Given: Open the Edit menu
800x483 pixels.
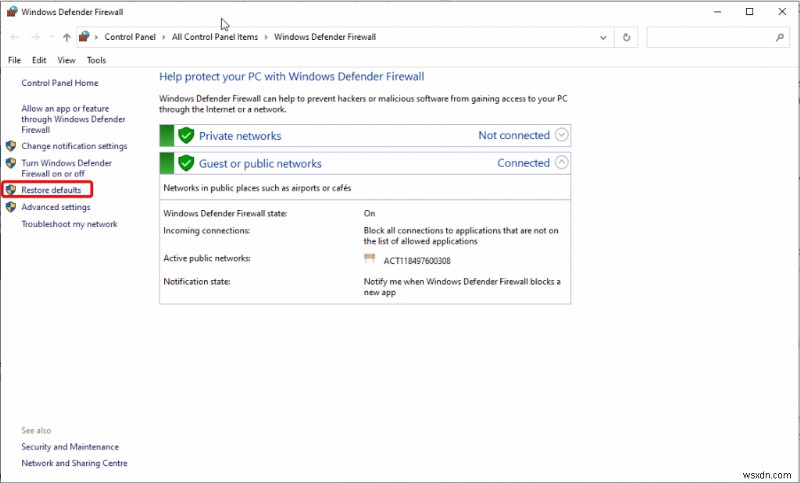Looking at the screenshot, I should click(x=39, y=60).
